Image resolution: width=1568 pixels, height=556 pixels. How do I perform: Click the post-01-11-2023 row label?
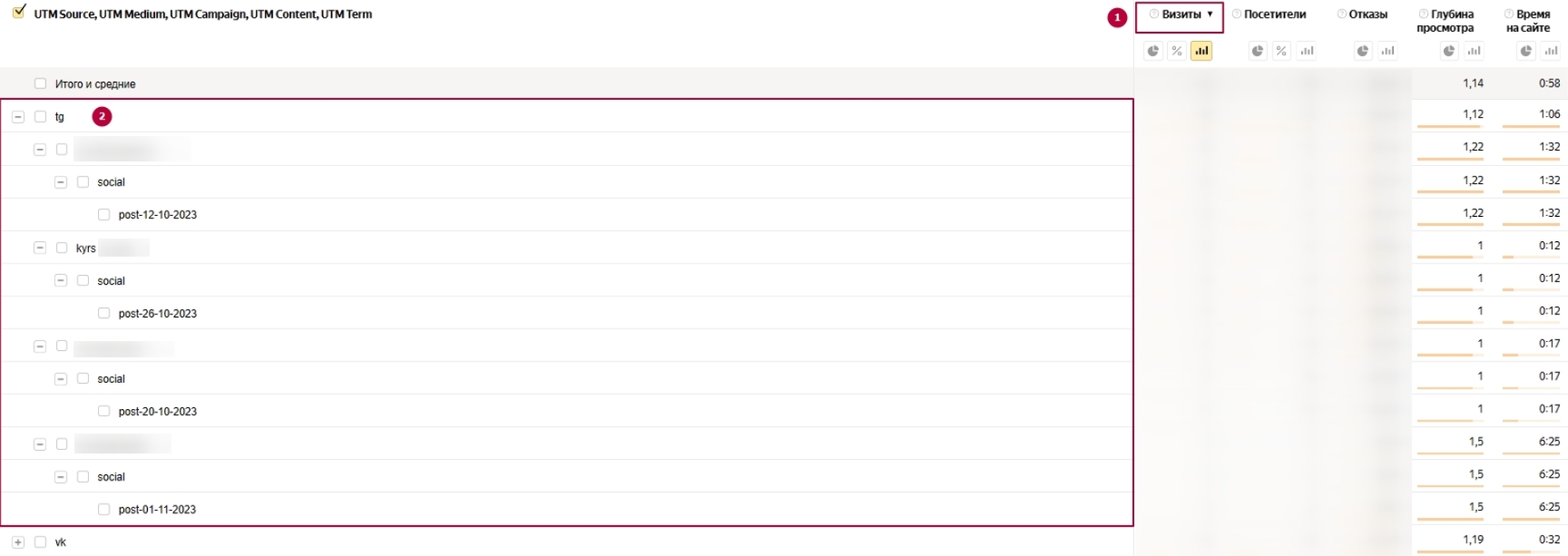pos(157,510)
